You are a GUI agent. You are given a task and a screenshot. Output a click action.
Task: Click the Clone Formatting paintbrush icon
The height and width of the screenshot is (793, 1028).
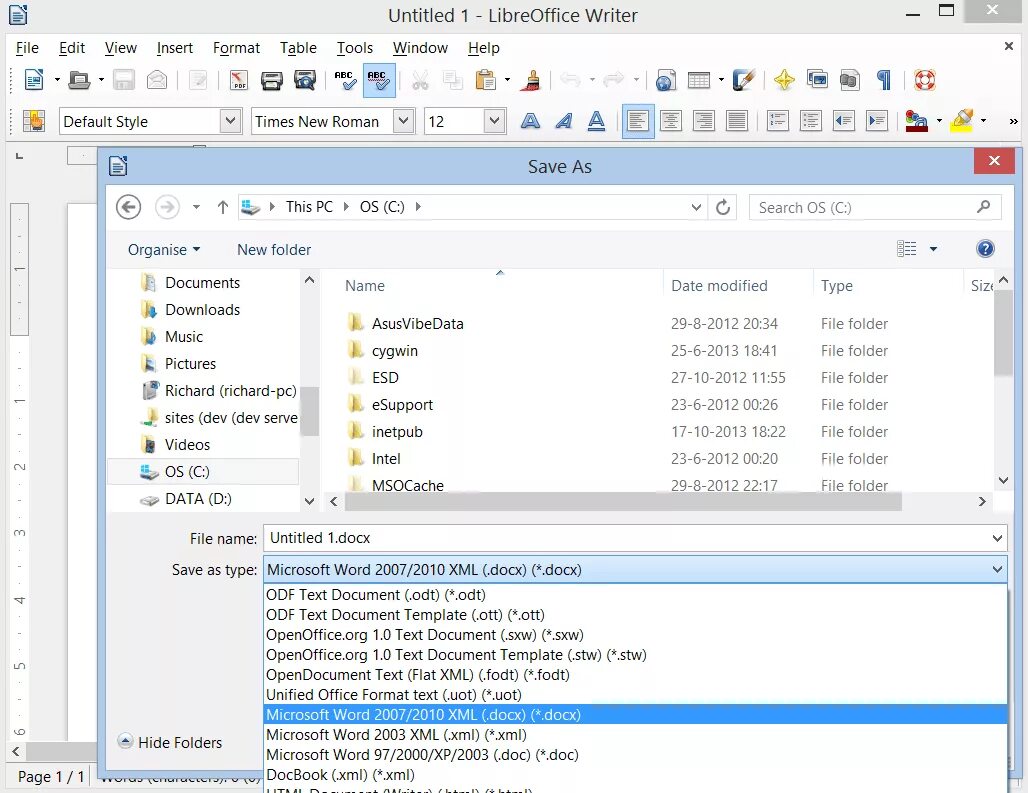tap(532, 80)
